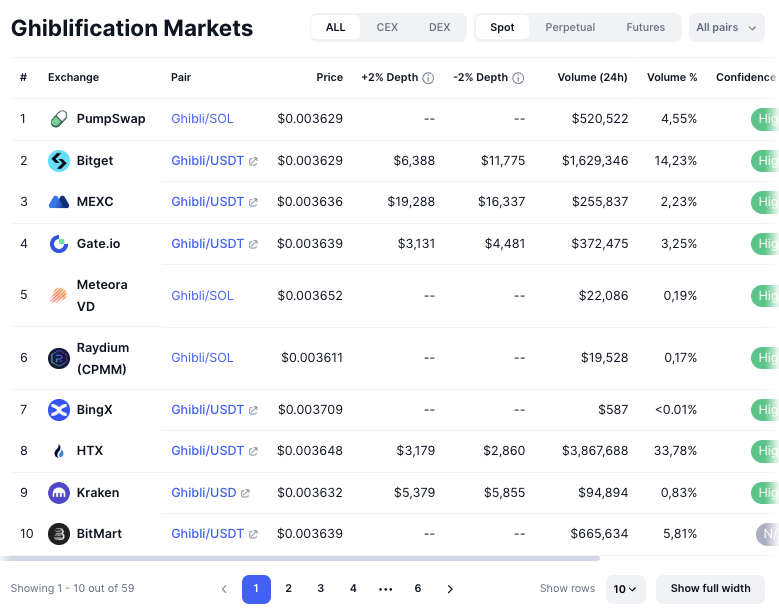This screenshot has height=612, width=779.
Task: Go to the next page arrow
Action: 450,589
